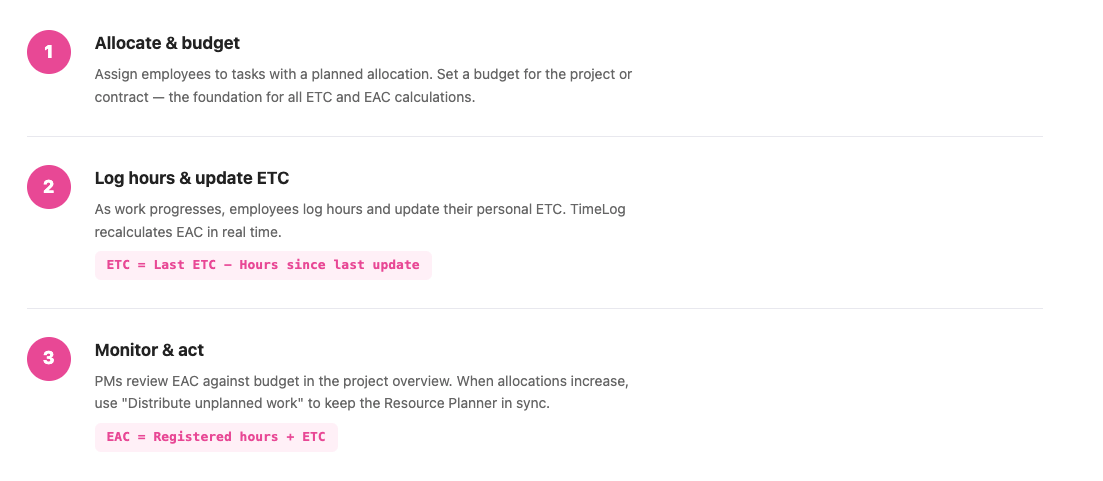Click the ETC formula code chip
The width and height of the screenshot is (1103, 481).
tap(263, 265)
